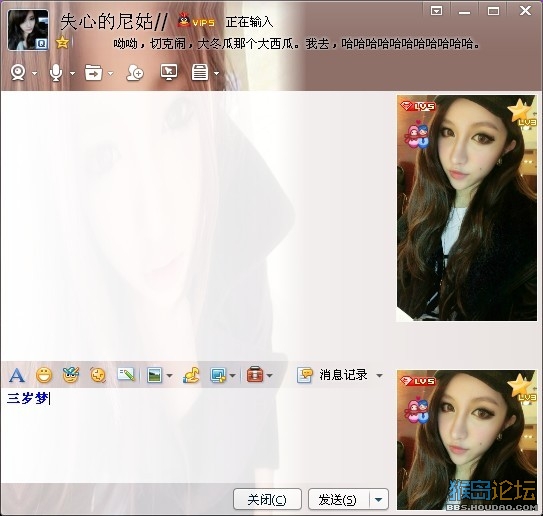The width and height of the screenshot is (543, 516).
Task: Open the handwriting input pad icon
Action: 126,374
